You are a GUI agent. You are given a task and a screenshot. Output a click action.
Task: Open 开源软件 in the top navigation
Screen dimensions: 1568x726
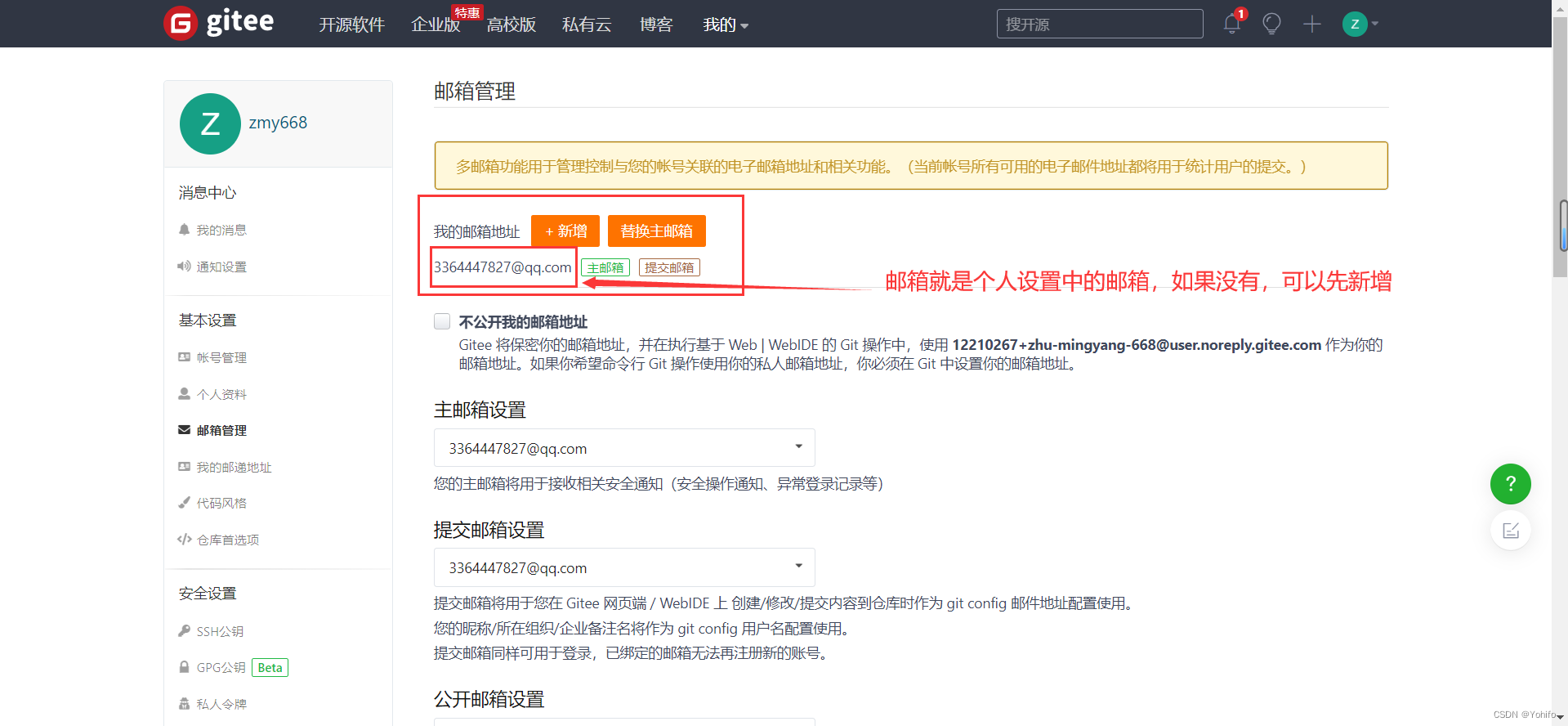tap(351, 25)
